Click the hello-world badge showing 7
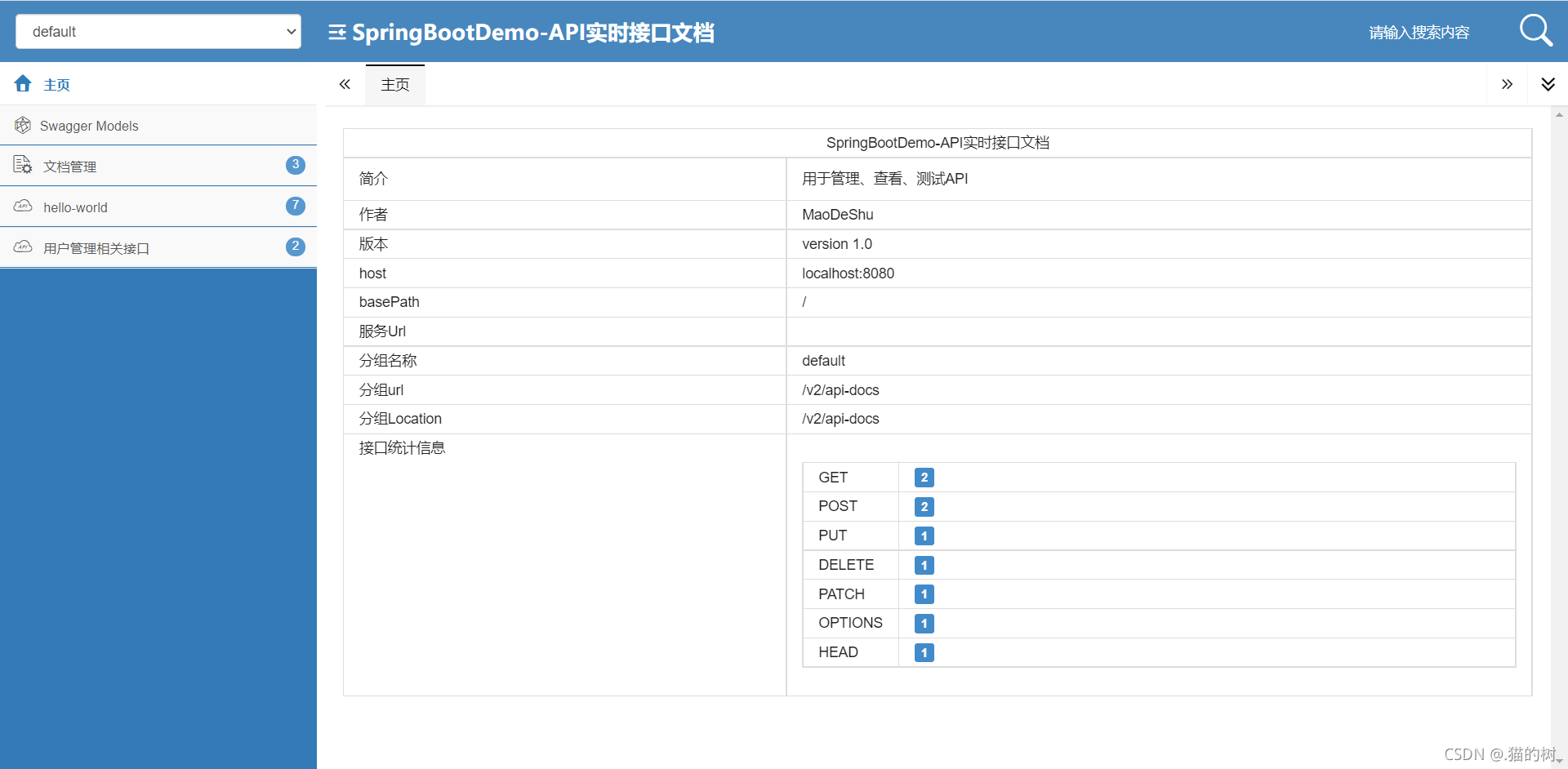 (296, 206)
